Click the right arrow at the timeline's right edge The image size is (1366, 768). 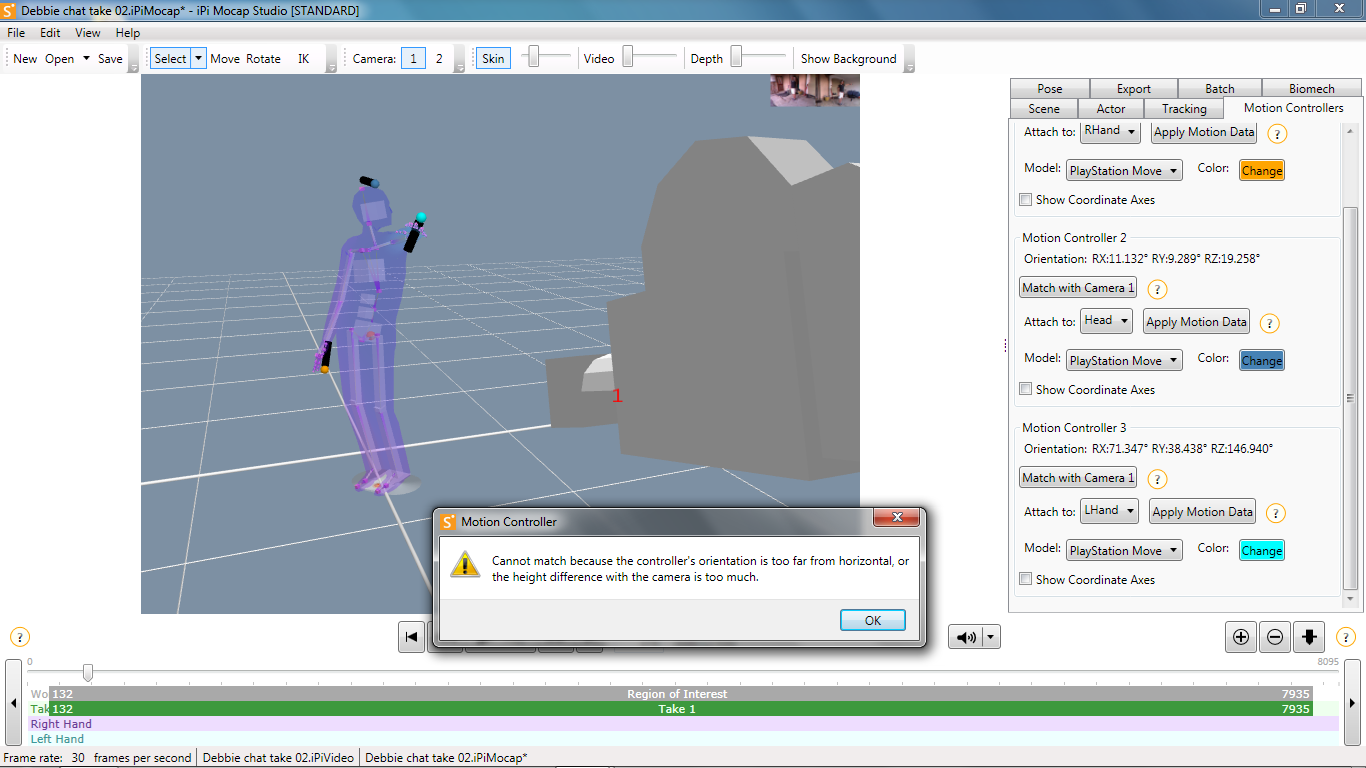click(1352, 703)
